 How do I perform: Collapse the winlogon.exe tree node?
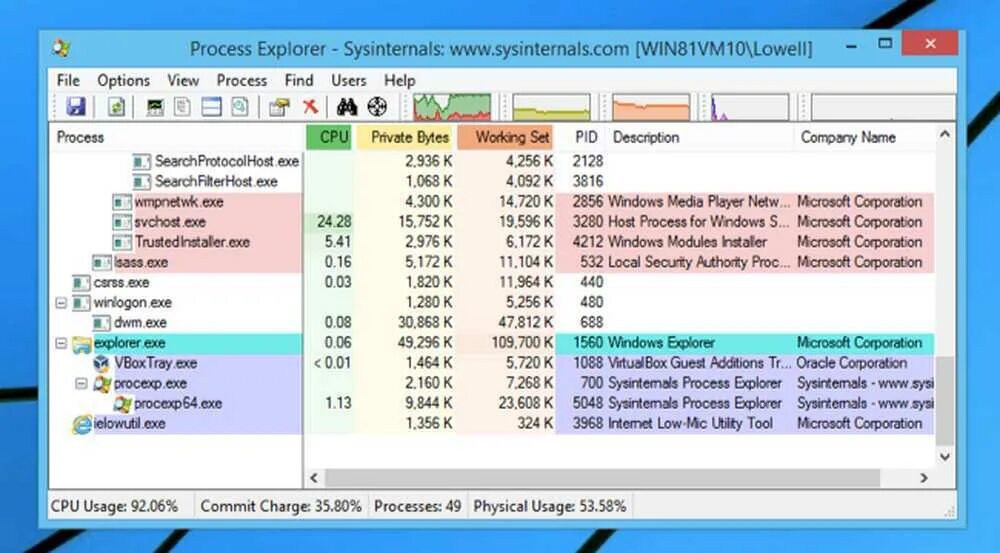point(61,302)
